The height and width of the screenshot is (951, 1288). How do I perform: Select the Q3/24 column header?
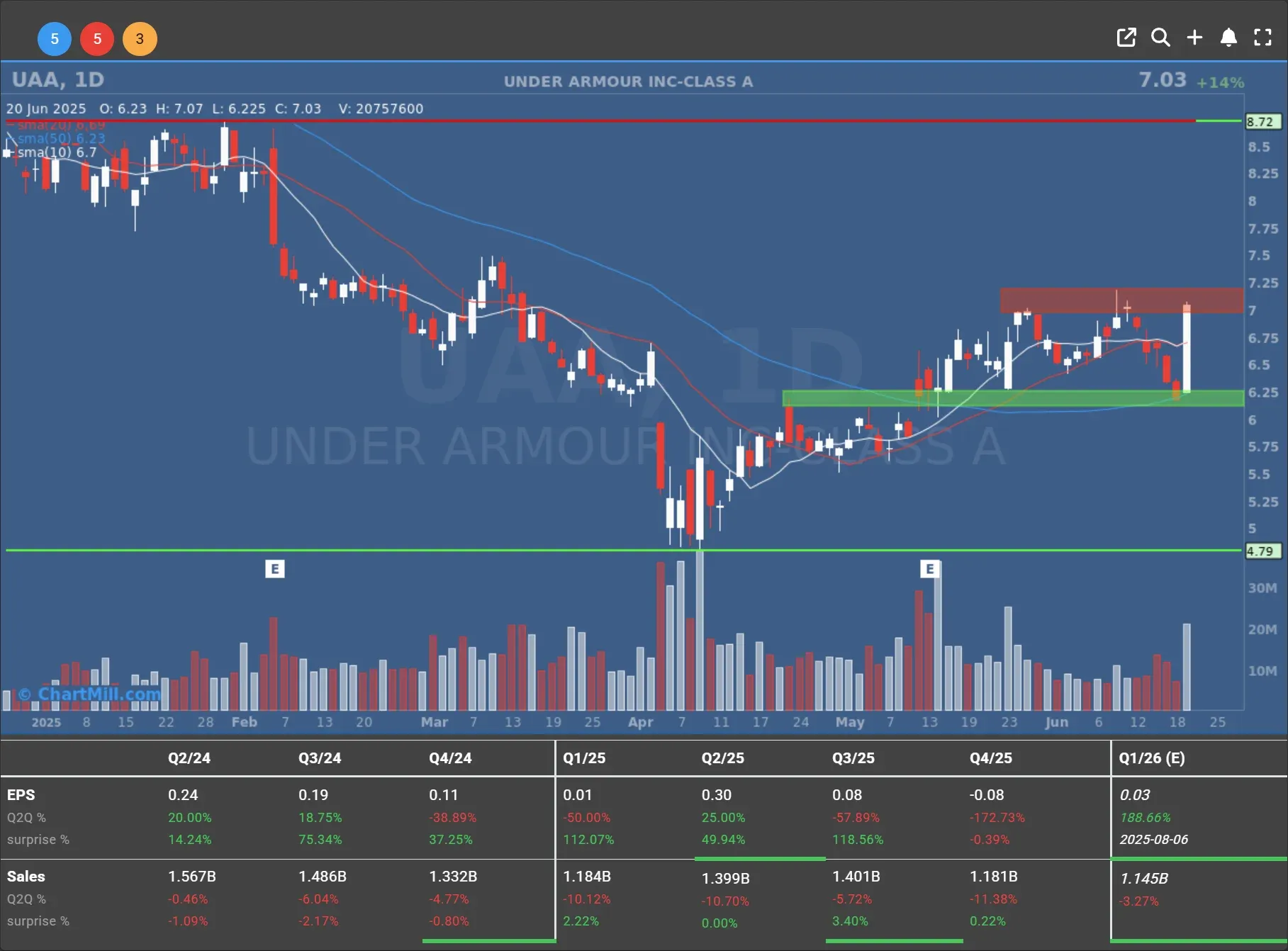320,758
